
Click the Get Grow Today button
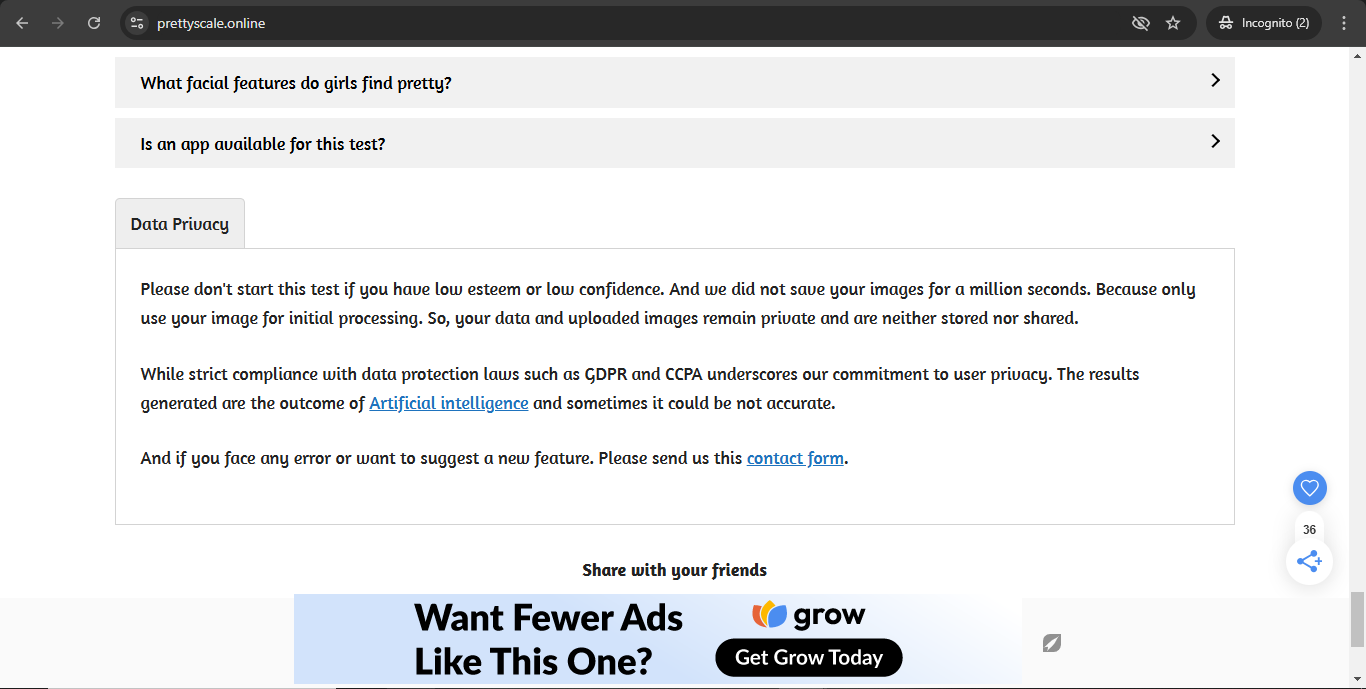(x=809, y=657)
